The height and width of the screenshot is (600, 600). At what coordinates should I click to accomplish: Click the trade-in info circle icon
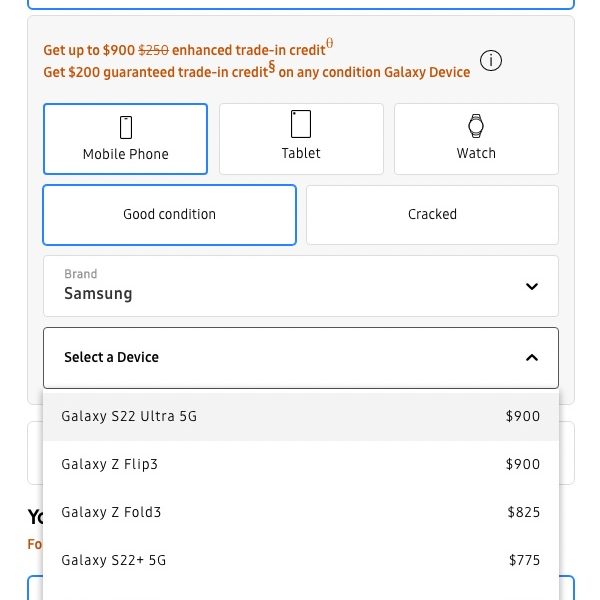click(490, 61)
